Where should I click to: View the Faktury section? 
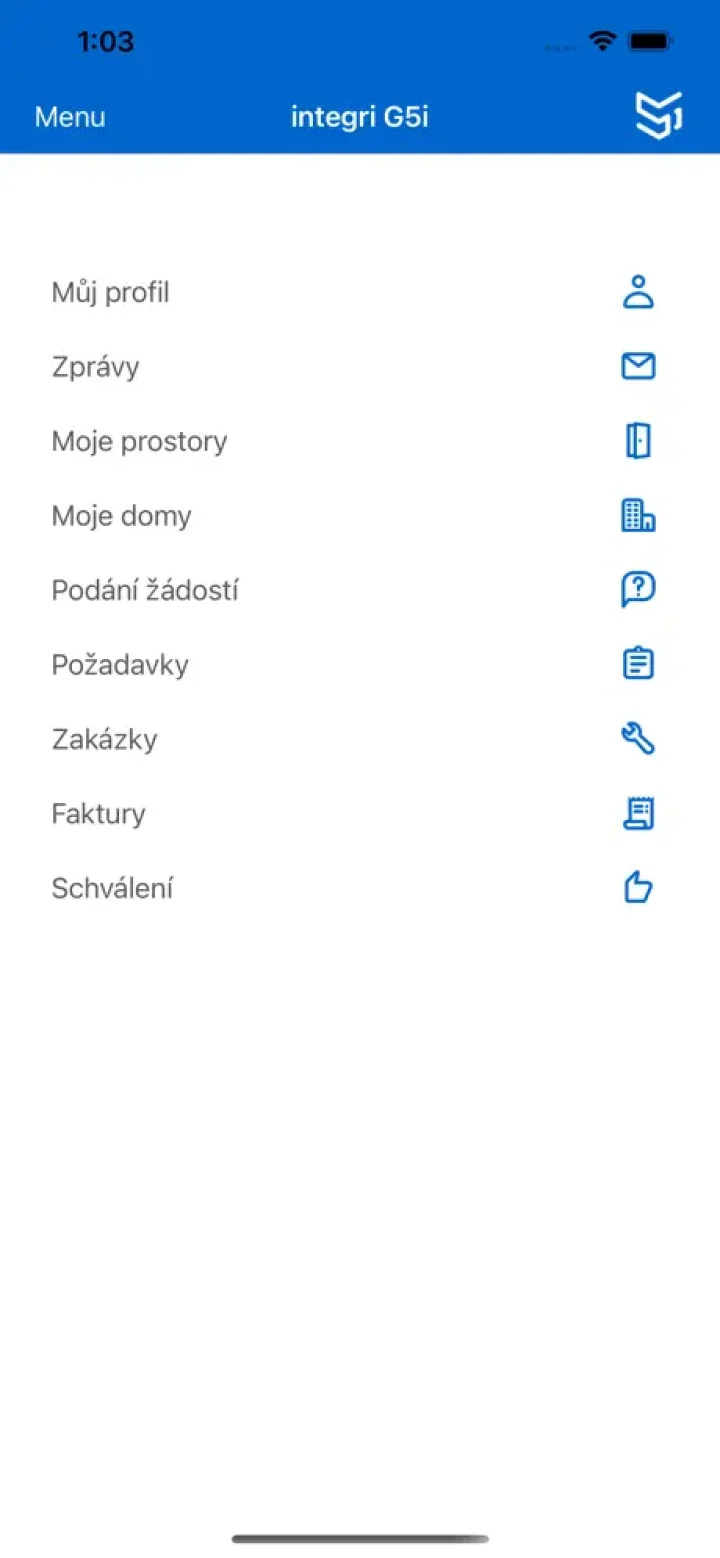[x=99, y=813]
